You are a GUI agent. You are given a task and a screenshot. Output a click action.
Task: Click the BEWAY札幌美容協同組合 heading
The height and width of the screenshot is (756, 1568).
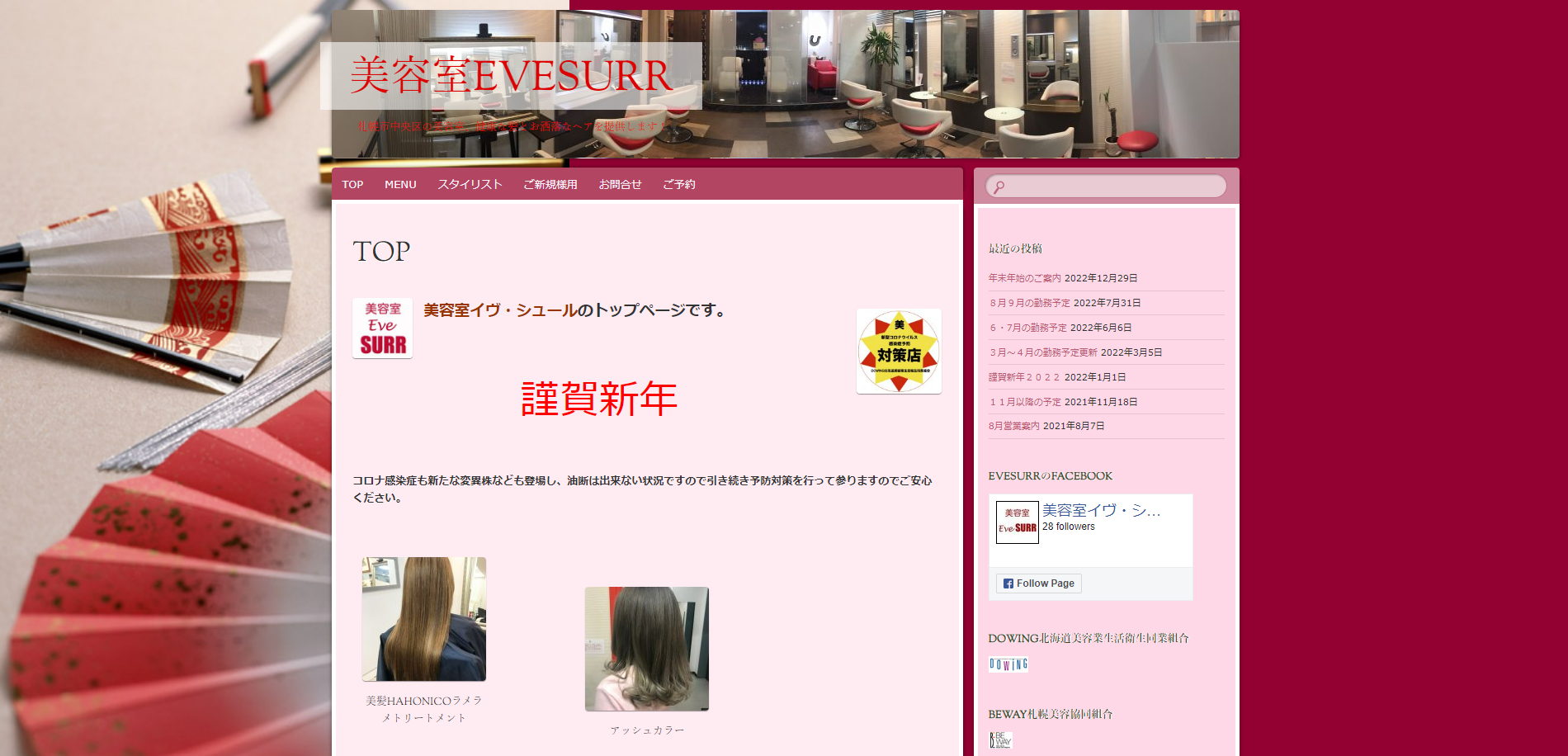1051,714
